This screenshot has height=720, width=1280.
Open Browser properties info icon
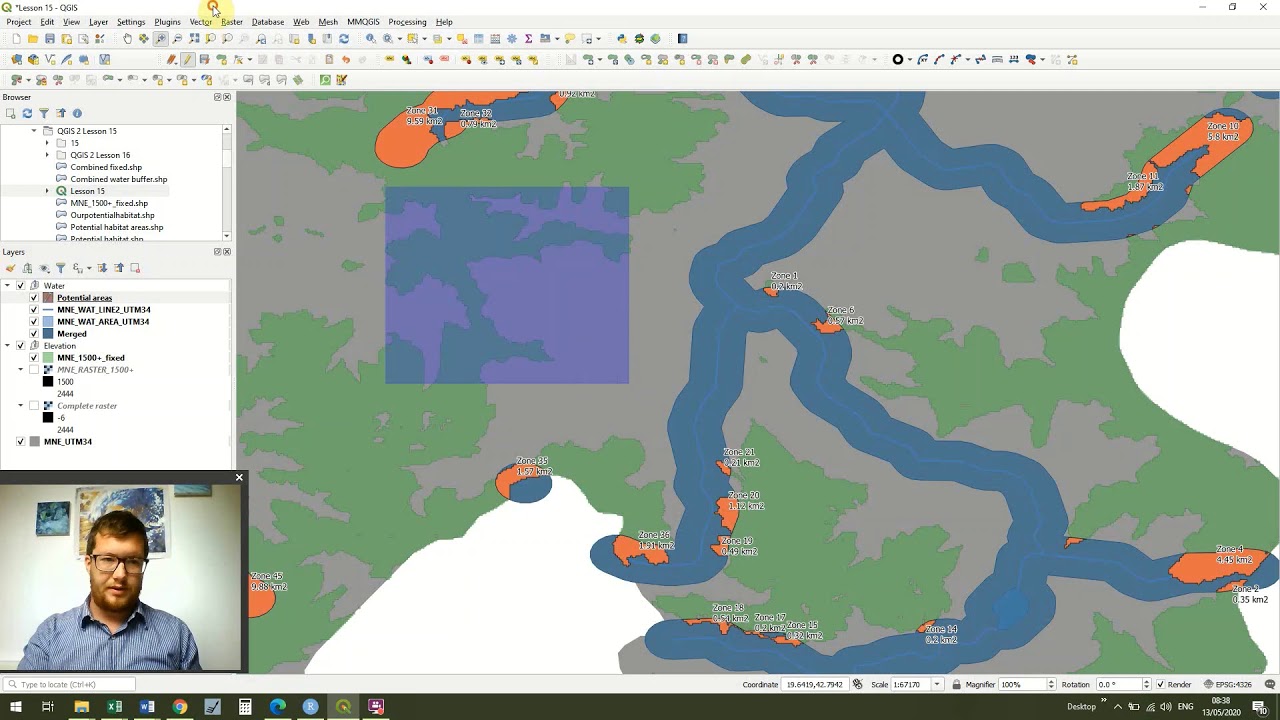tap(77, 113)
